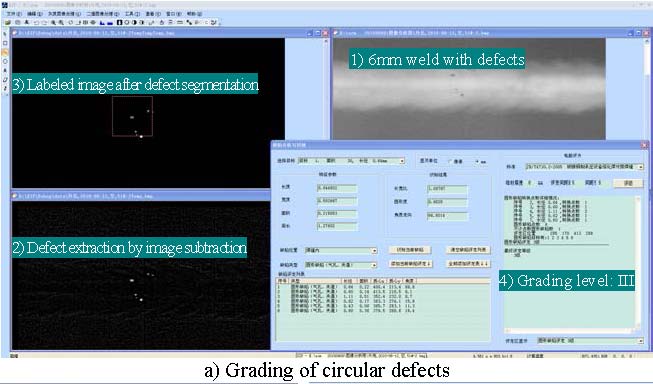This screenshot has width=653, height=384.
Task: Click the open-folder icon in the toolbar
Action: tap(7, 22)
